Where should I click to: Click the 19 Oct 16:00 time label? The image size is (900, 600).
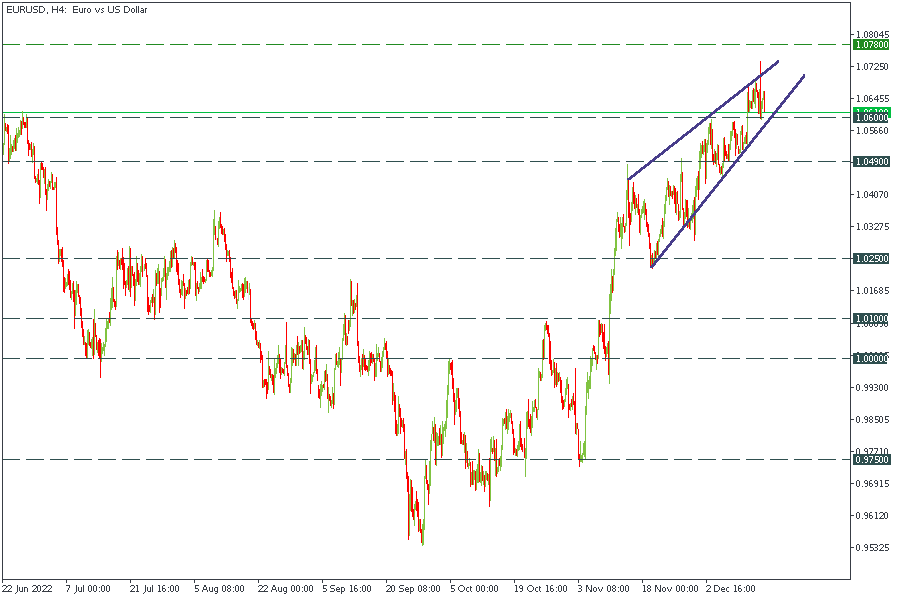pos(540,589)
